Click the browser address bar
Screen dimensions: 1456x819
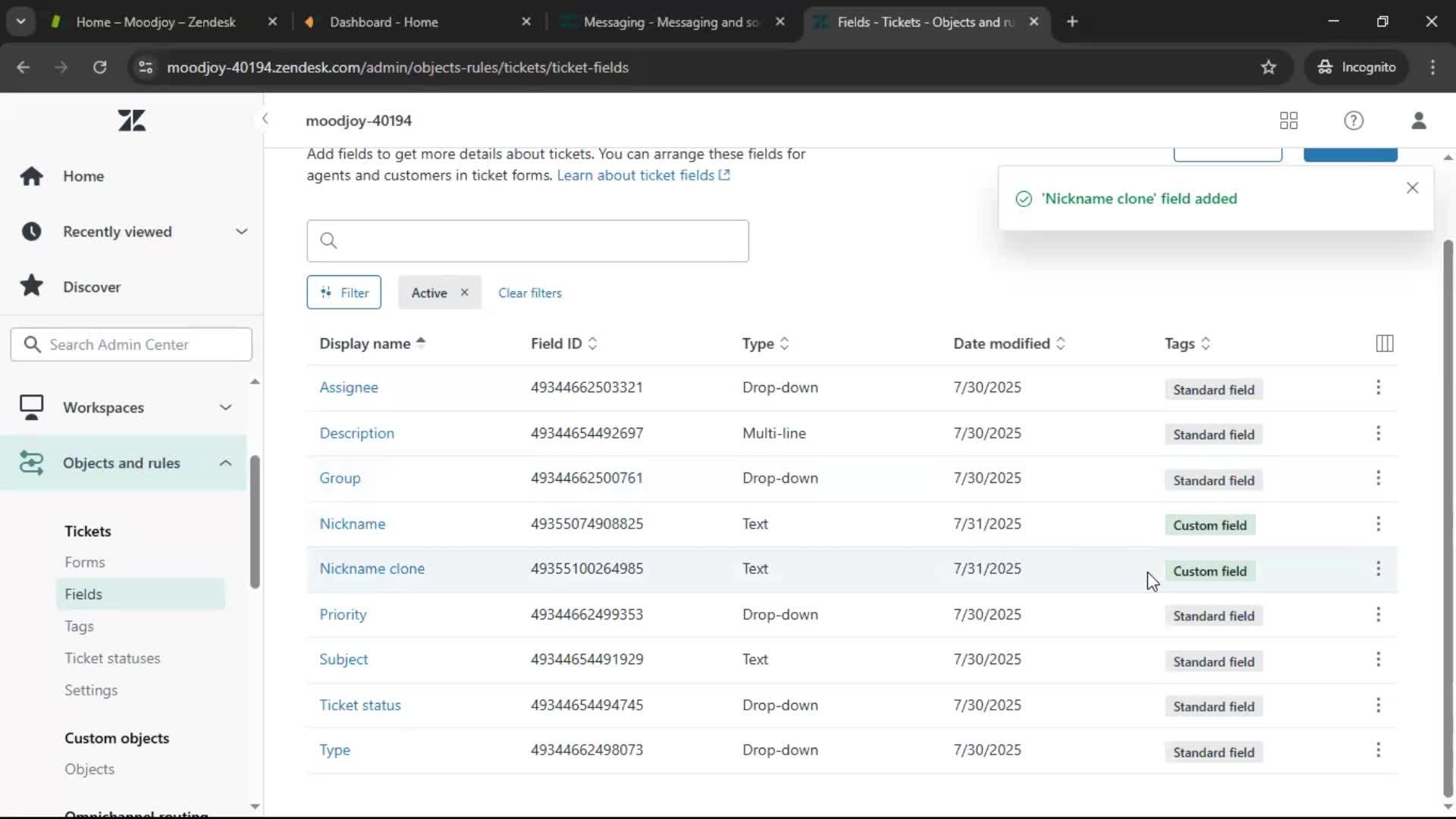pos(705,67)
